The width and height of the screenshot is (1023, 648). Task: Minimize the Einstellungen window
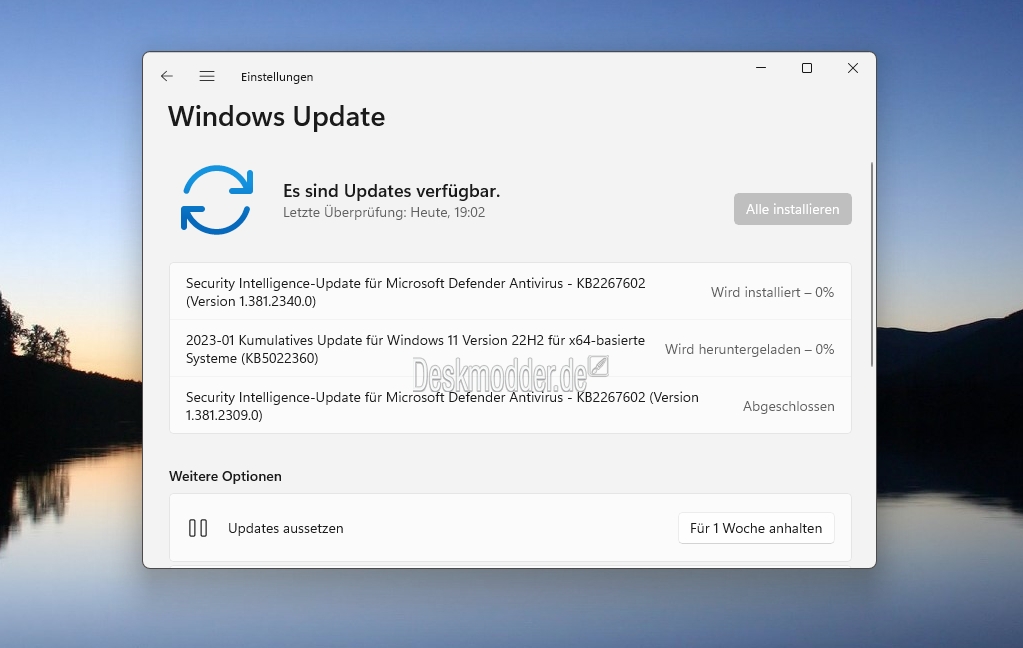click(x=761, y=68)
